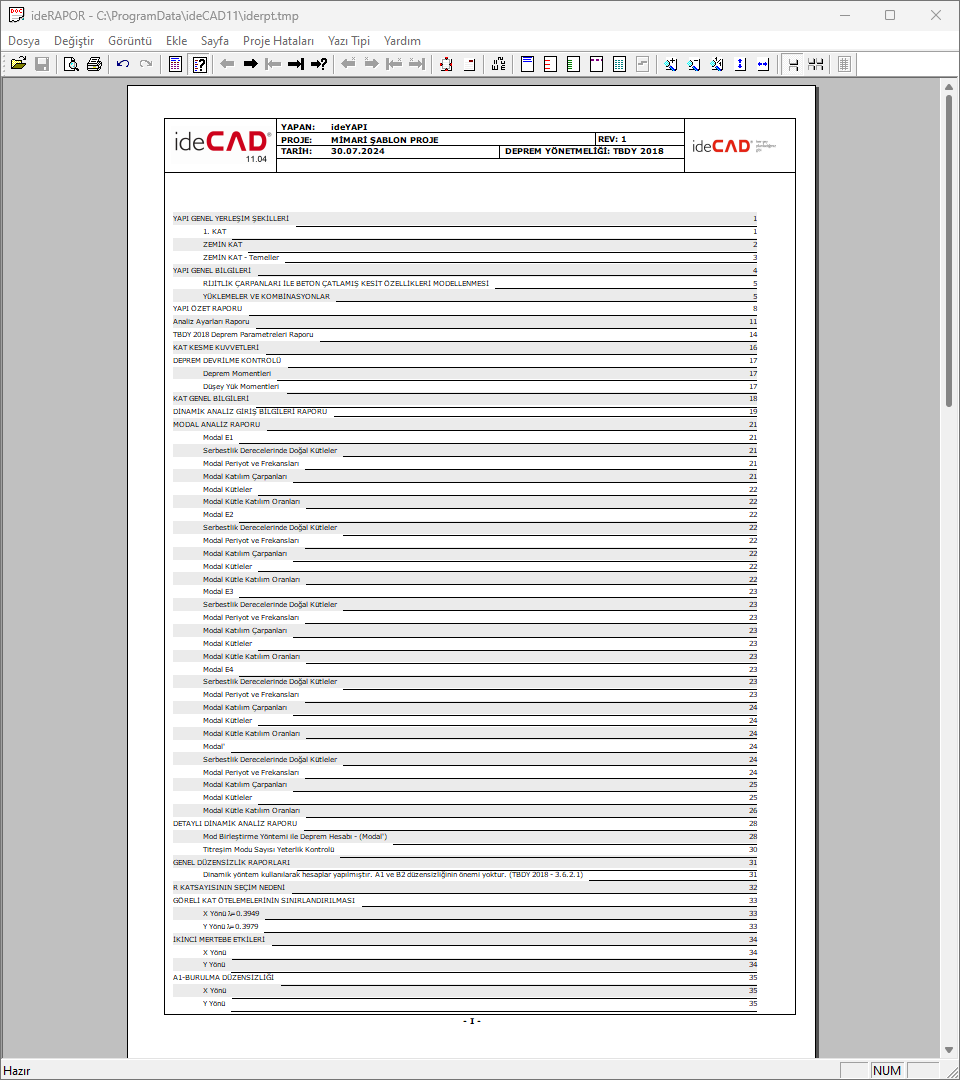
Task: Click the go-to-page arrow with question mark
Action: click(x=319, y=64)
